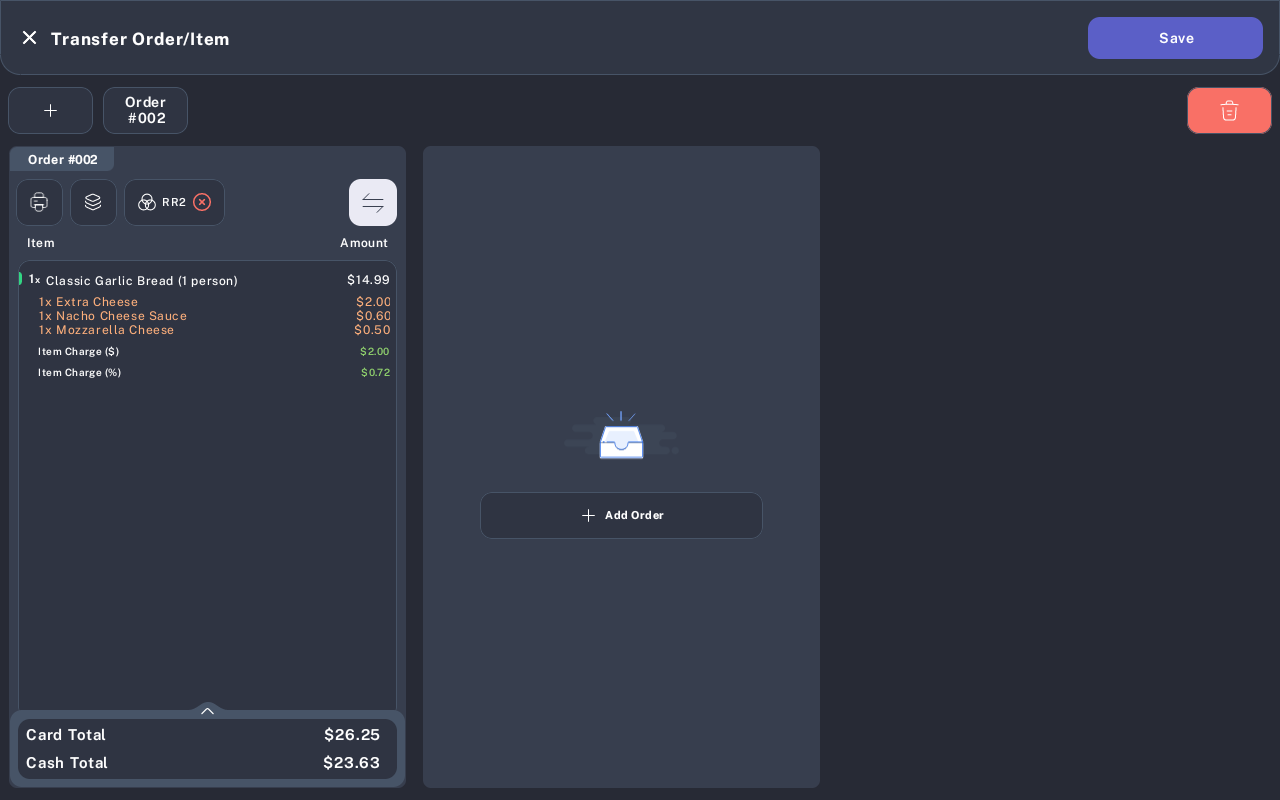Click the $14.99 item price

coord(368,280)
